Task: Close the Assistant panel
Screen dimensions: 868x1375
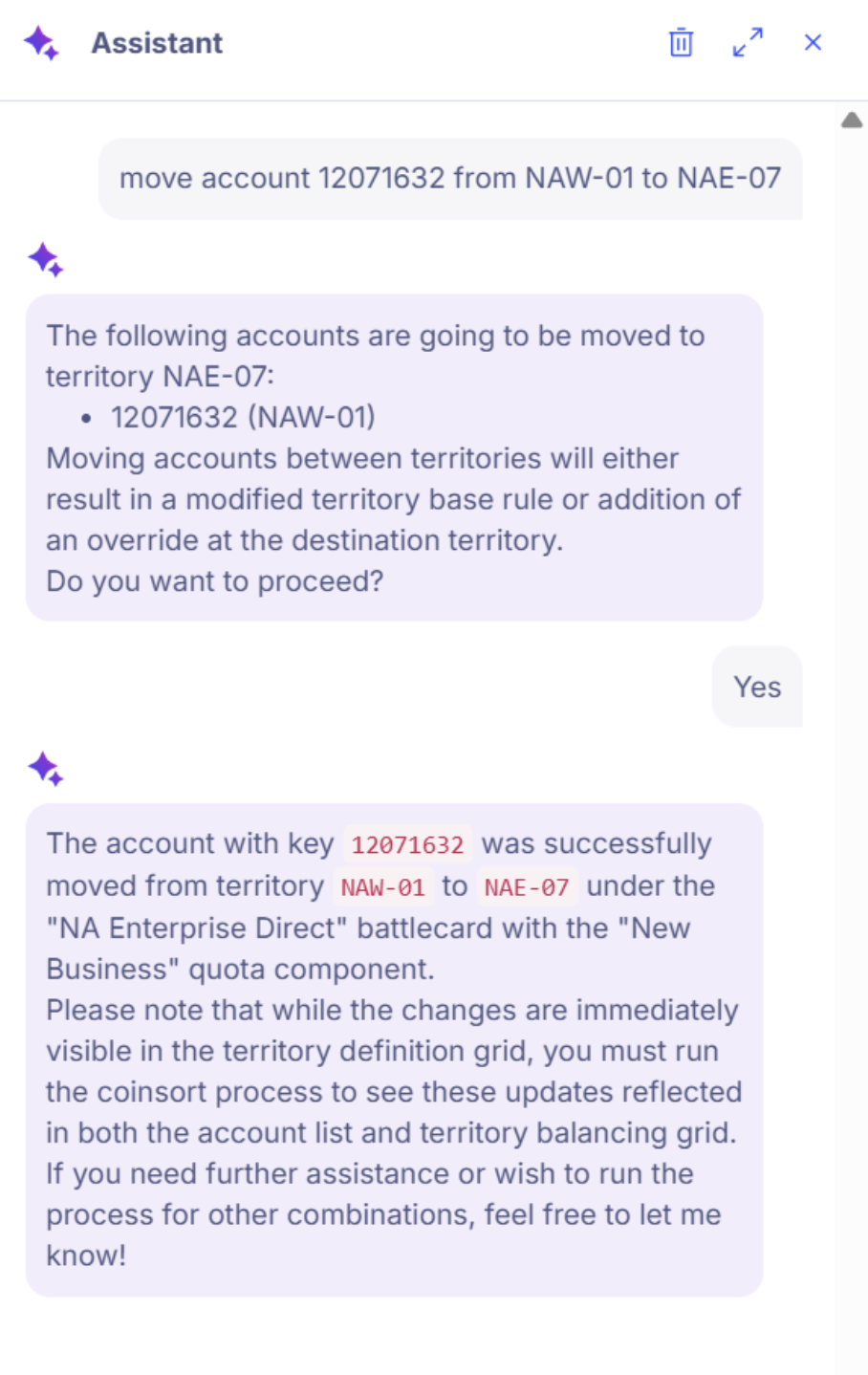Action: (813, 43)
